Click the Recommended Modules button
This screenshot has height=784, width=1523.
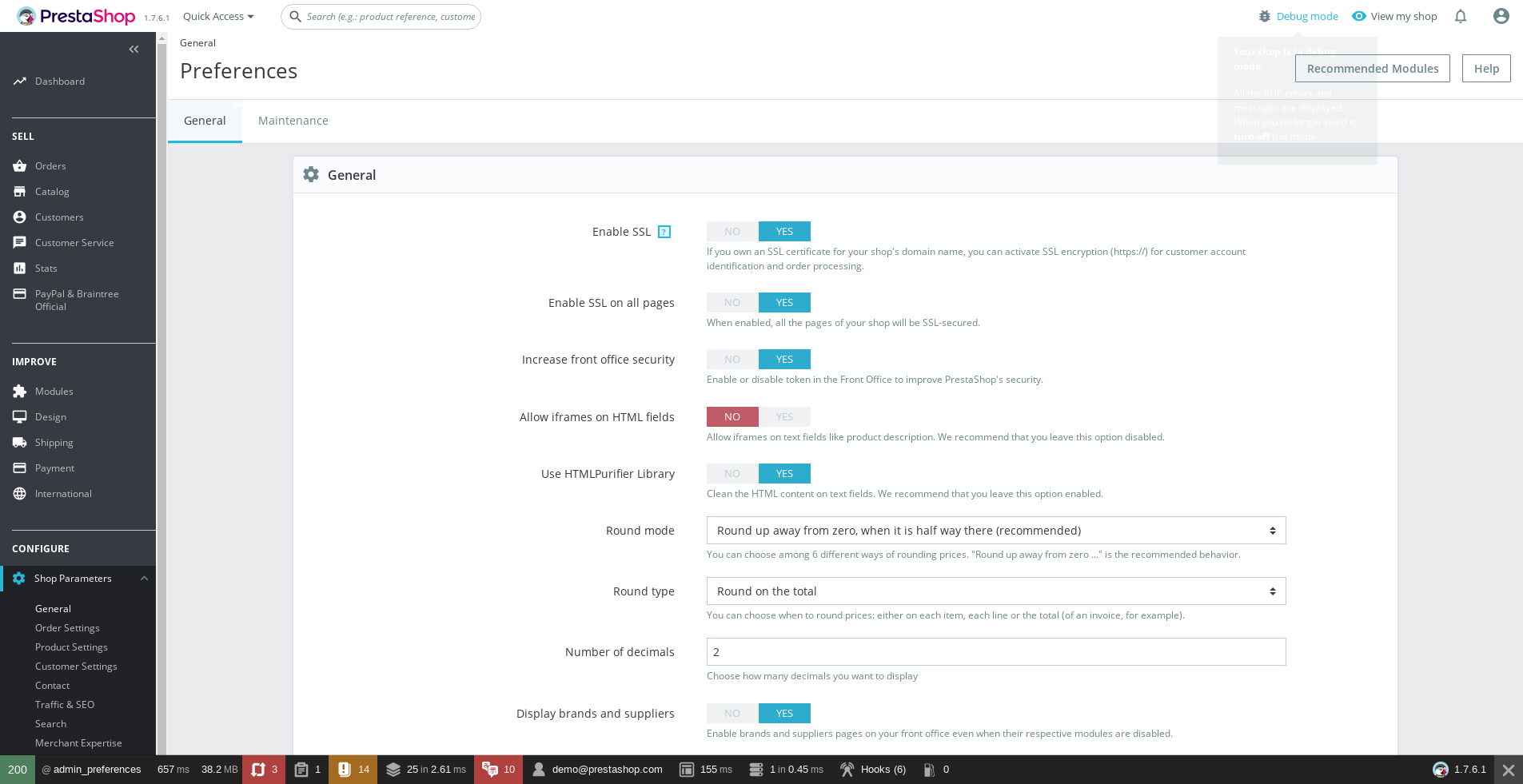click(1373, 69)
